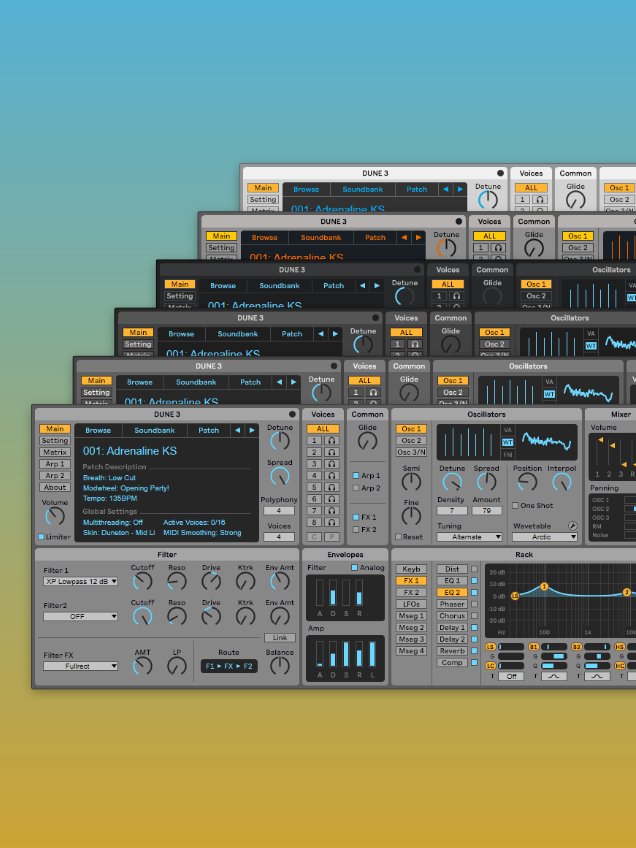Open the Filter FX Fullrect dropdown
The width and height of the screenshot is (636, 848).
[81, 666]
